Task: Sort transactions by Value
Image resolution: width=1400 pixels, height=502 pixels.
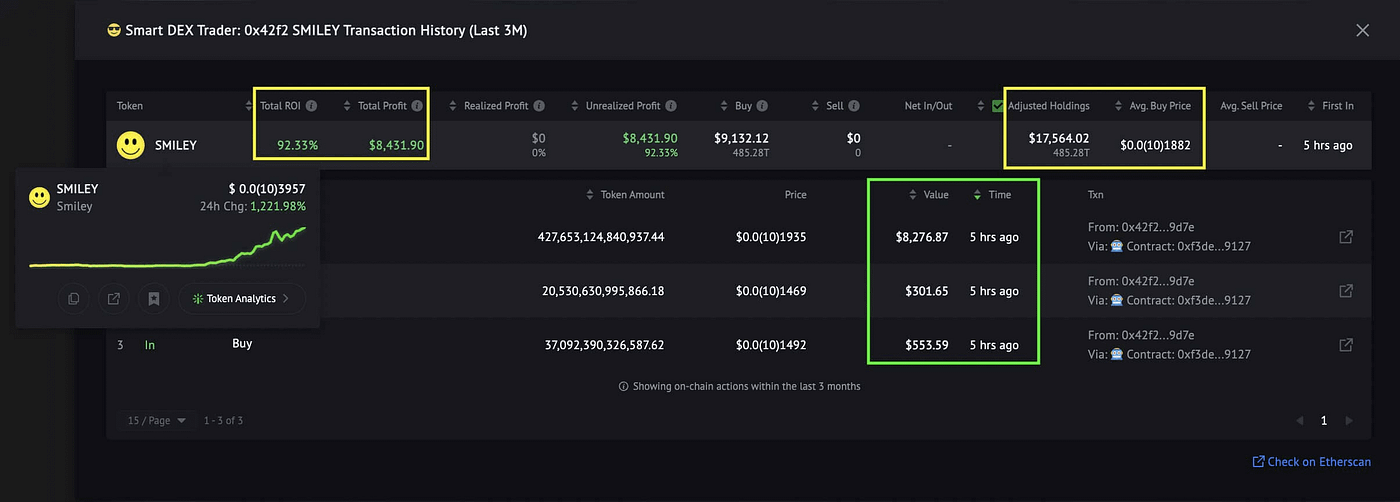Action: pyautogui.click(x=913, y=195)
